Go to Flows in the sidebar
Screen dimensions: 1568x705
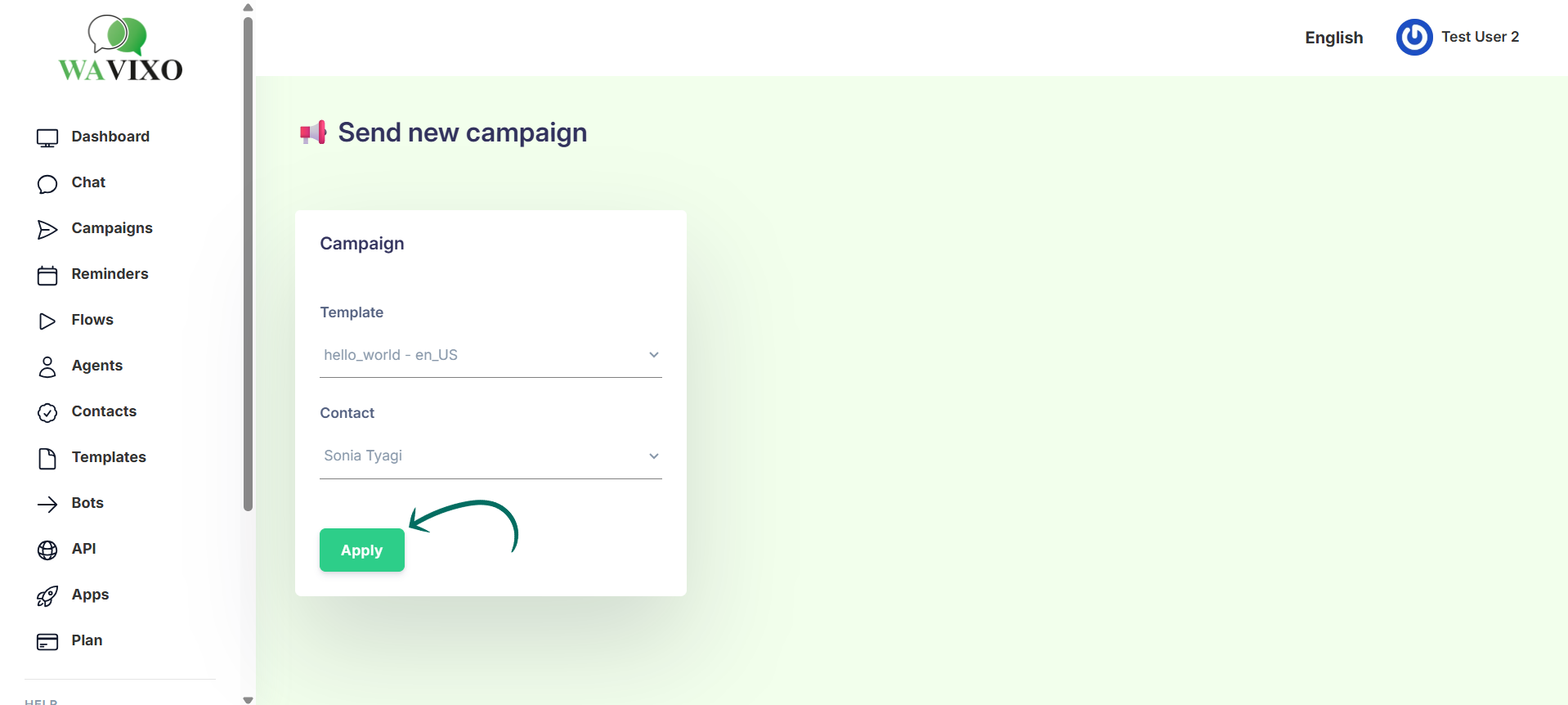[x=92, y=320]
